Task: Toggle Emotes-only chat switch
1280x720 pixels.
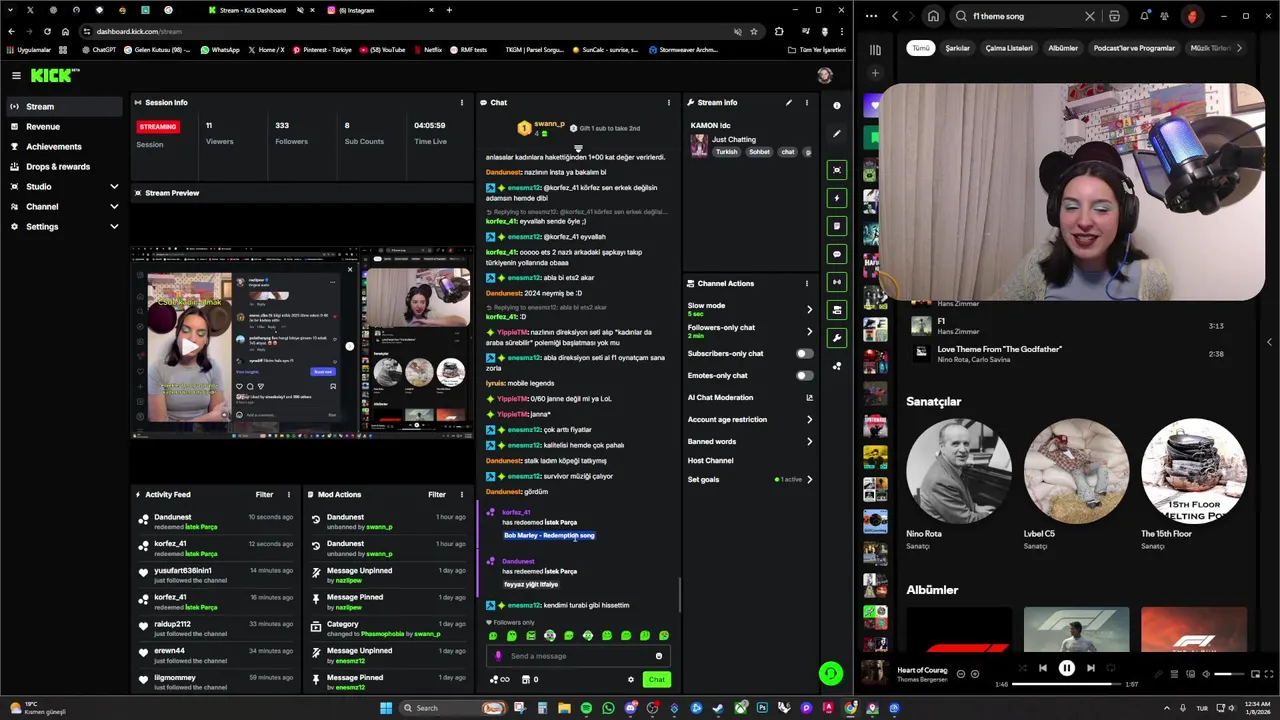Action: [x=804, y=375]
